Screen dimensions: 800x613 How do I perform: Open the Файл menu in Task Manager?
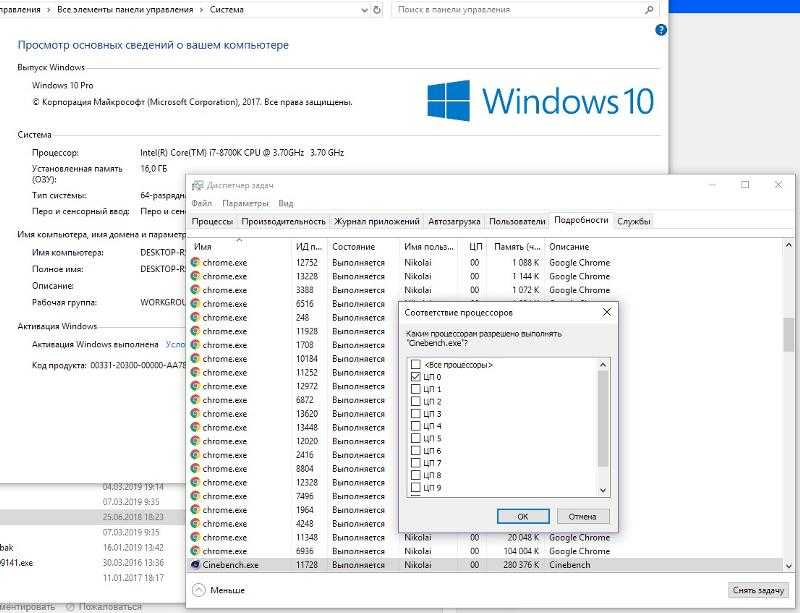(202, 203)
